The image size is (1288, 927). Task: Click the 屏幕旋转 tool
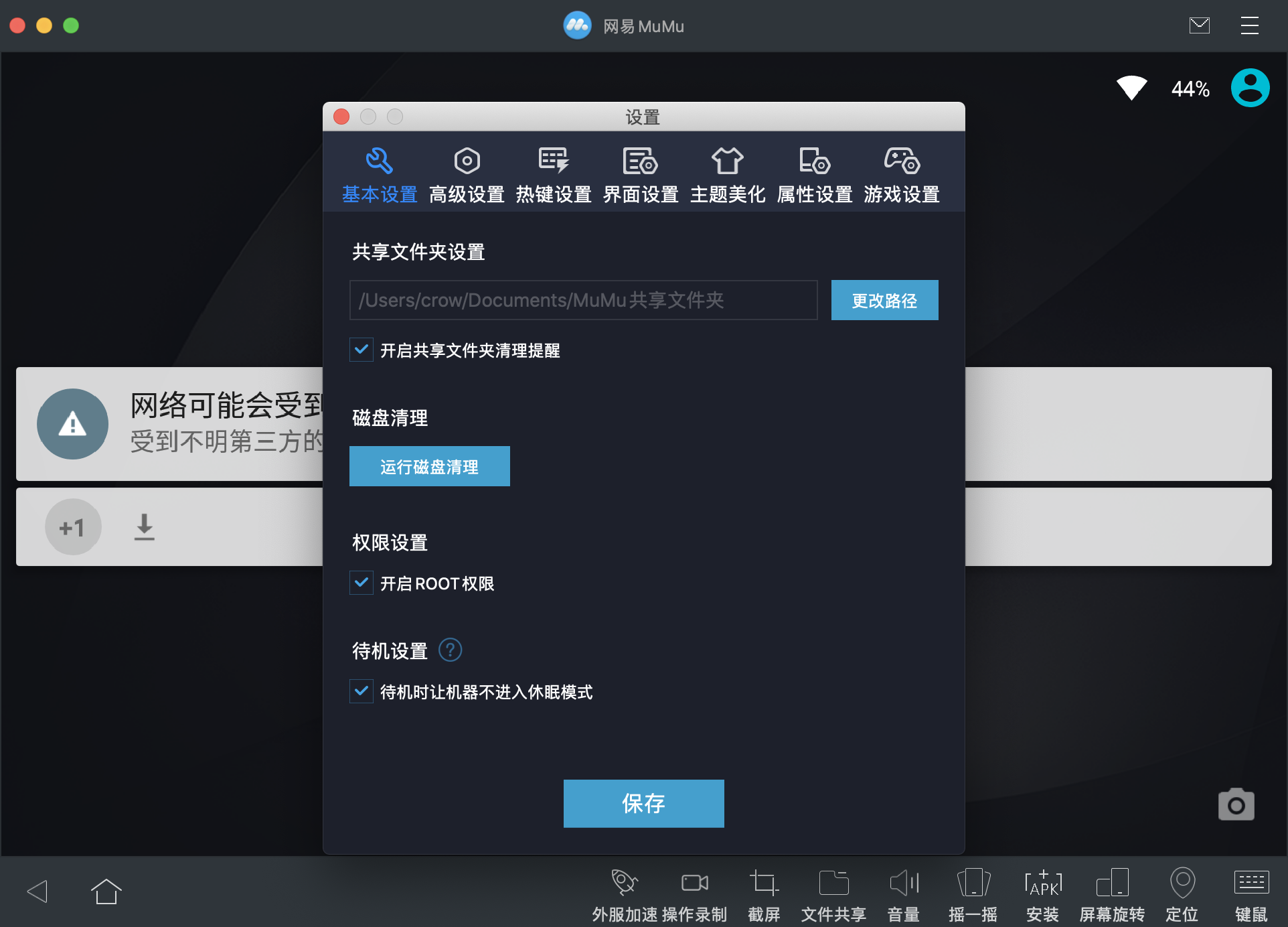click(x=1112, y=896)
